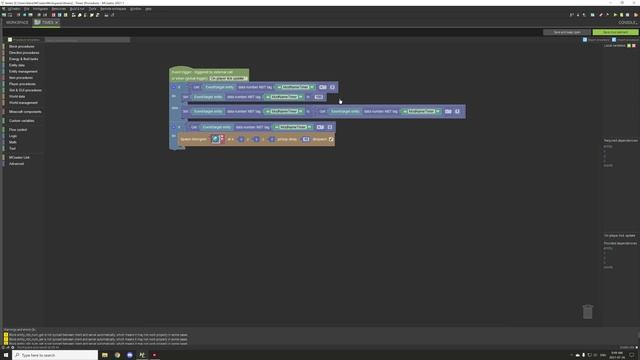Open the Direction procedures category

tap(24, 53)
